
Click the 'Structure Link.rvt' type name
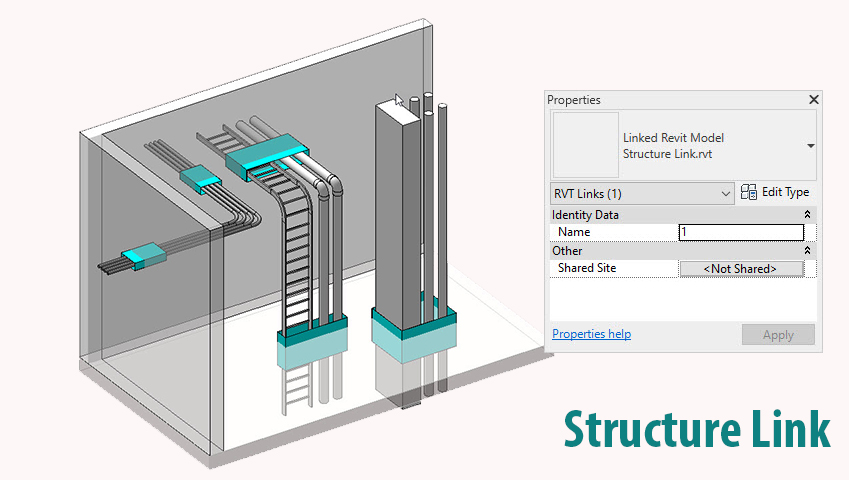click(667, 154)
